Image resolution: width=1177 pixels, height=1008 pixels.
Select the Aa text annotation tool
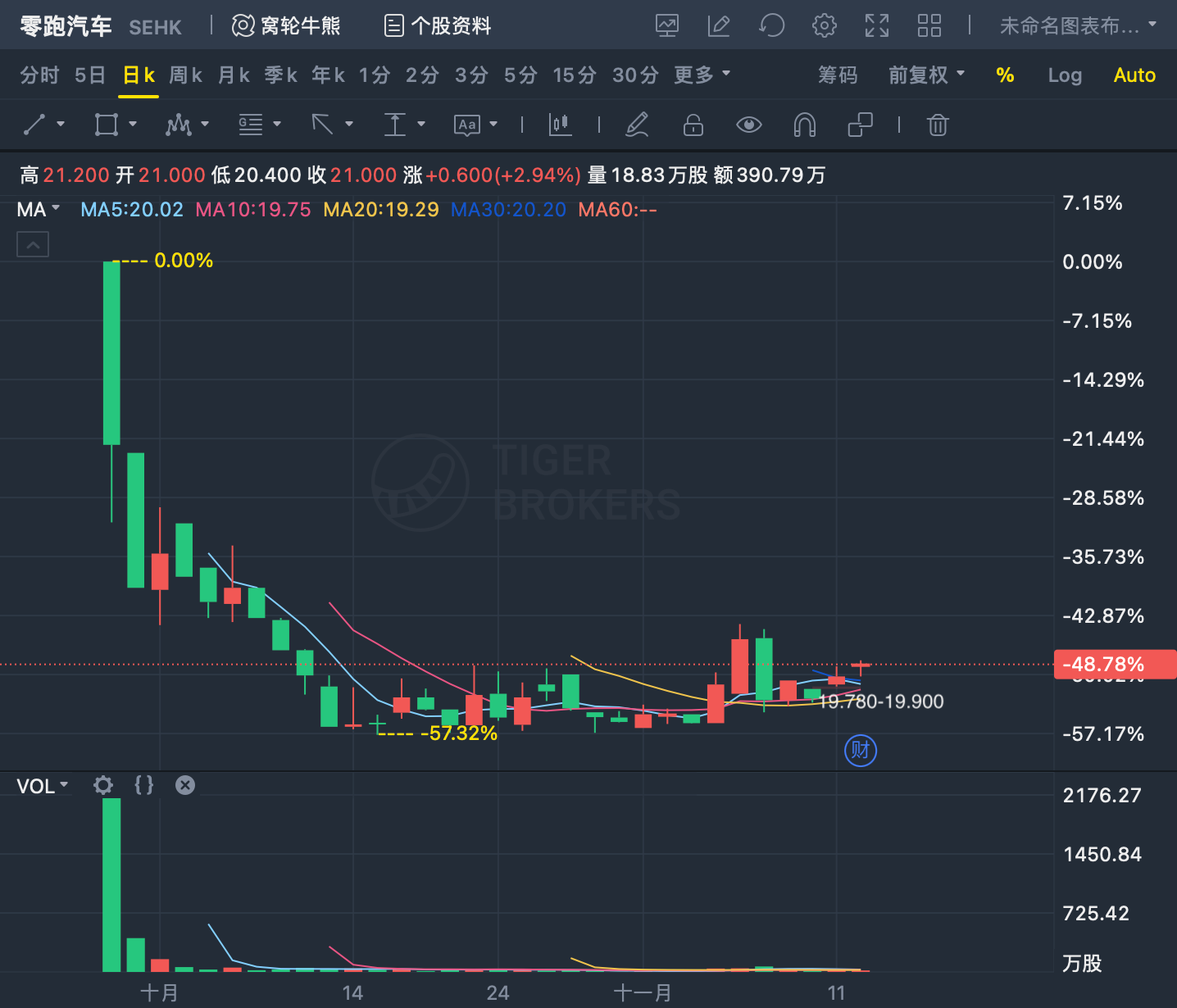pyautogui.click(x=466, y=125)
